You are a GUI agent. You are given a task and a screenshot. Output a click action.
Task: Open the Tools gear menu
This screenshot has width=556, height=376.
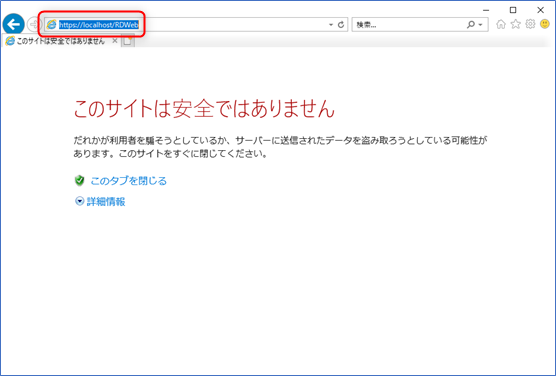click(530, 24)
